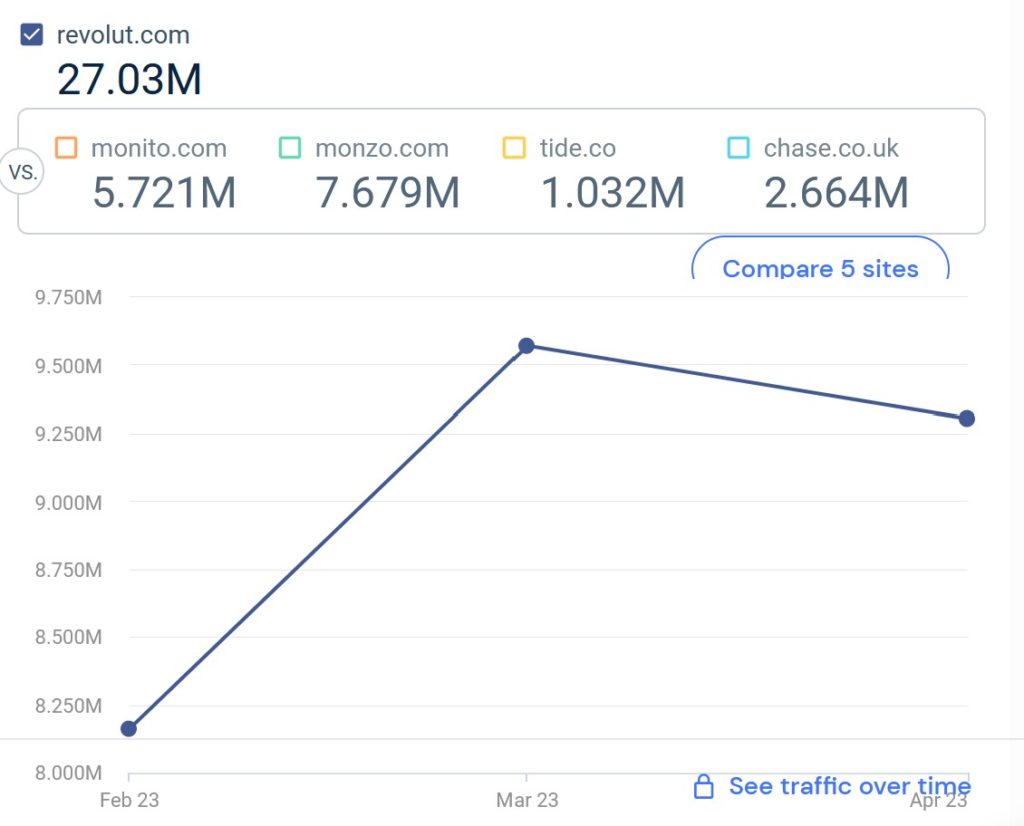Image resolution: width=1024 pixels, height=826 pixels.
Task: Select the Apr 23 data point
Action: (x=967, y=419)
